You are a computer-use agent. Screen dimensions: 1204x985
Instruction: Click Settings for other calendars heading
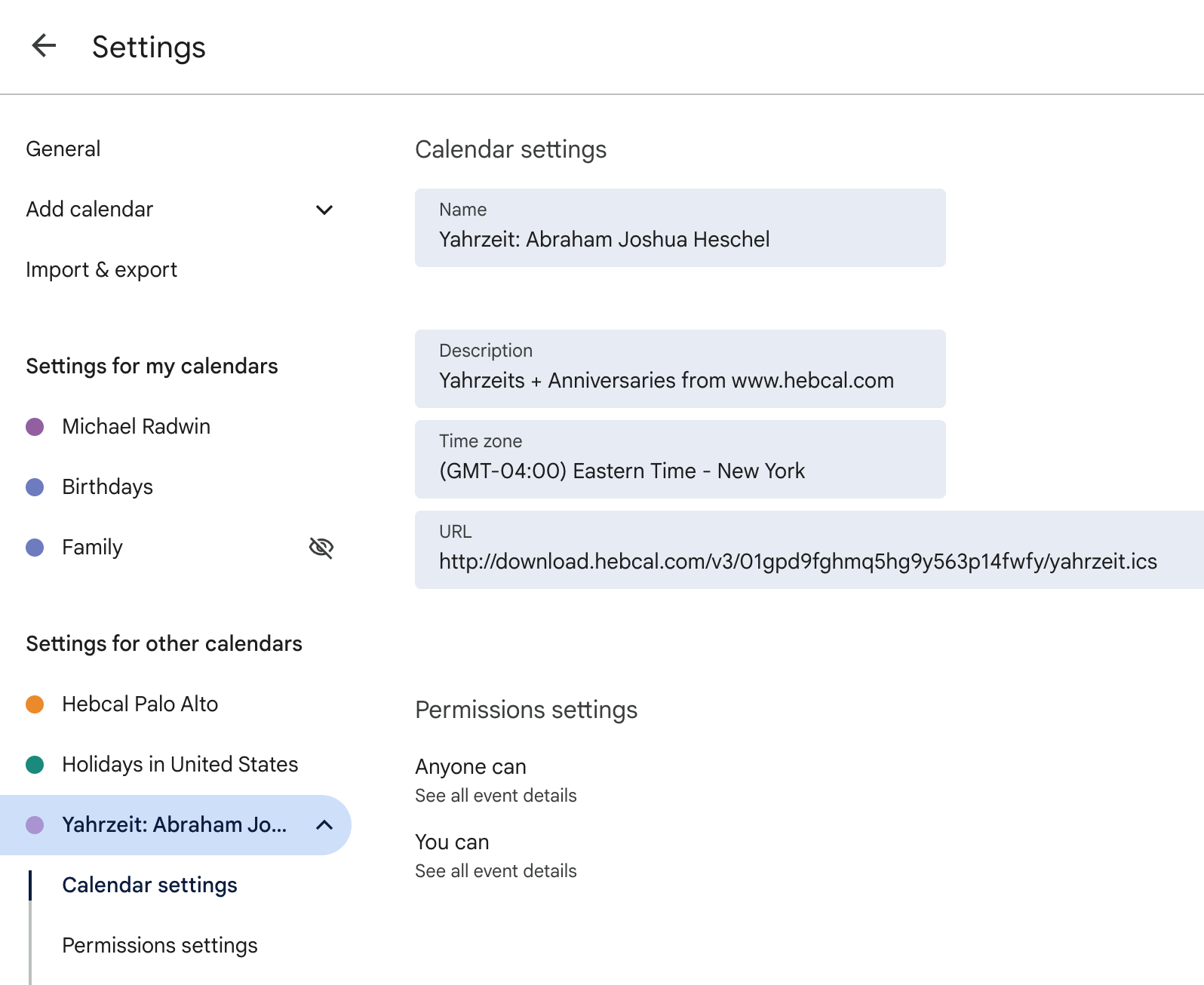[164, 643]
